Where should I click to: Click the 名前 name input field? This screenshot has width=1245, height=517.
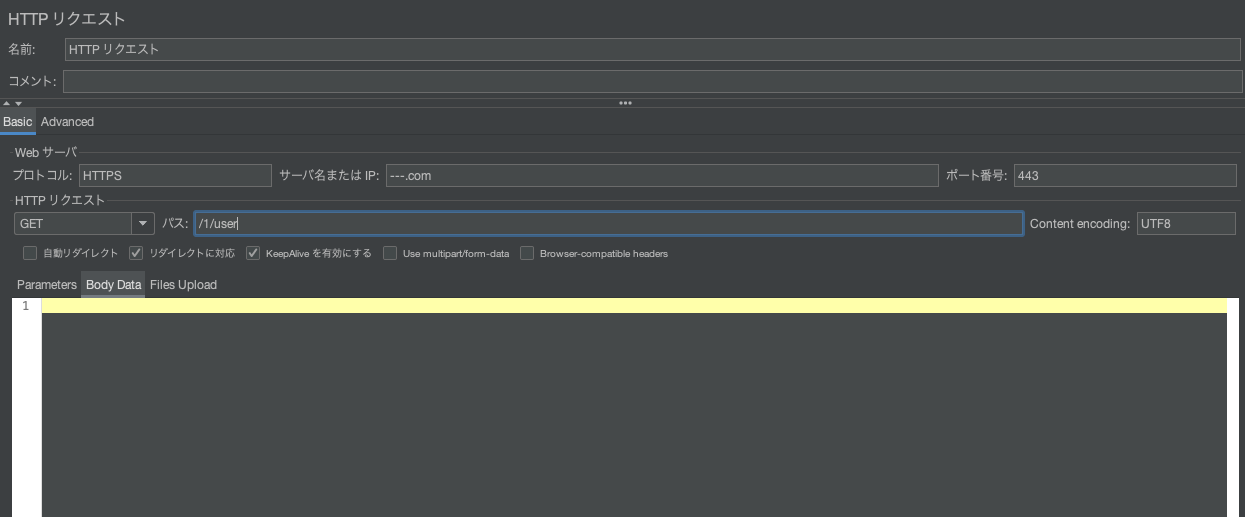click(x=653, y=49)
